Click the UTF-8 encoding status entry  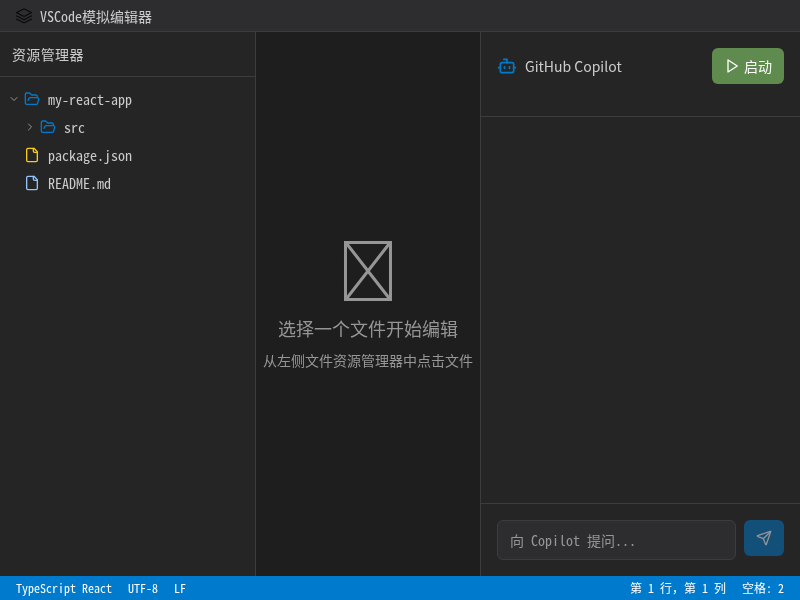click(143, 589)
